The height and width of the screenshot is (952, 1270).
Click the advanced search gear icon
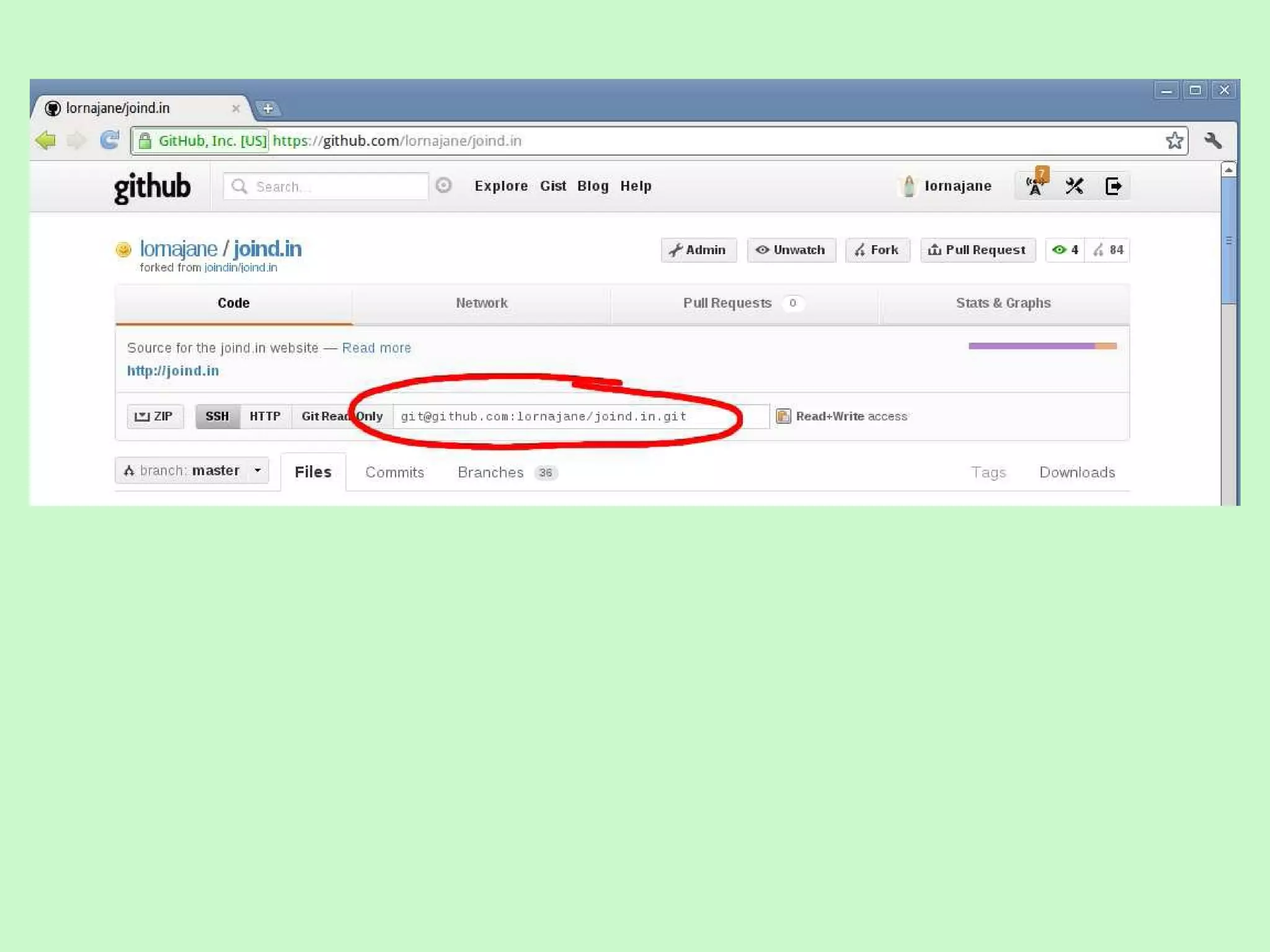coord(443,185)
